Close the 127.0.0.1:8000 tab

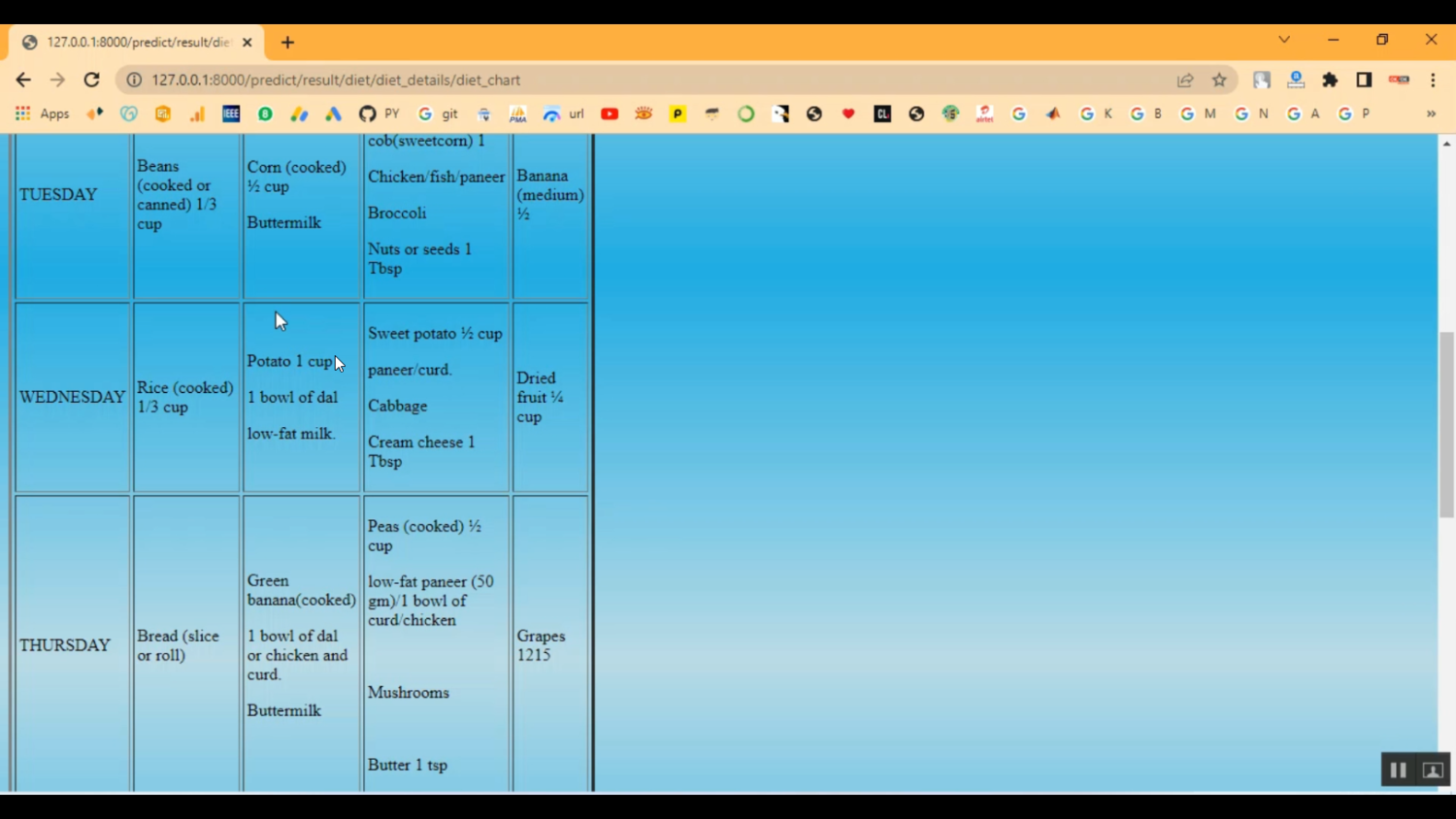[247, 43]
